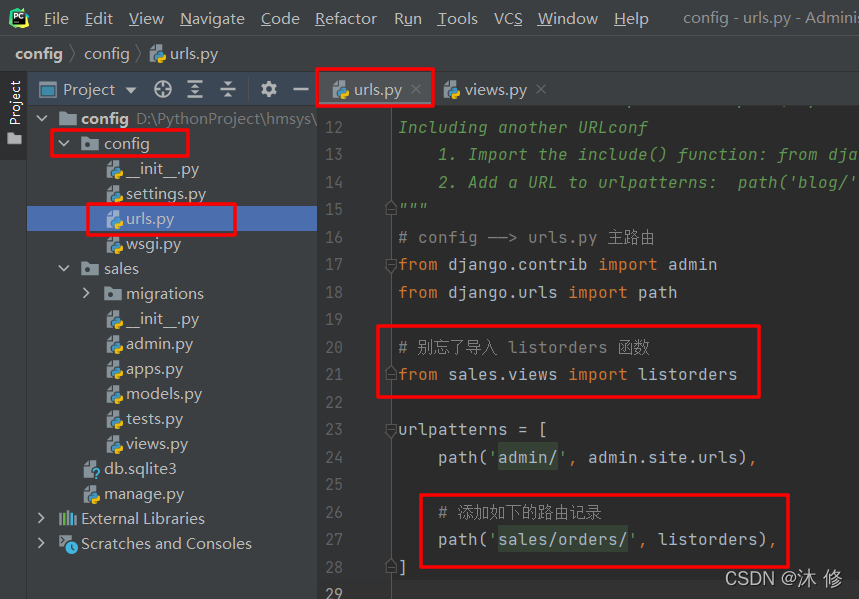Screen dimensions: 859x599
Task: Click 'admin.site.urls' in line 24
Action: [x=662, y=457]
